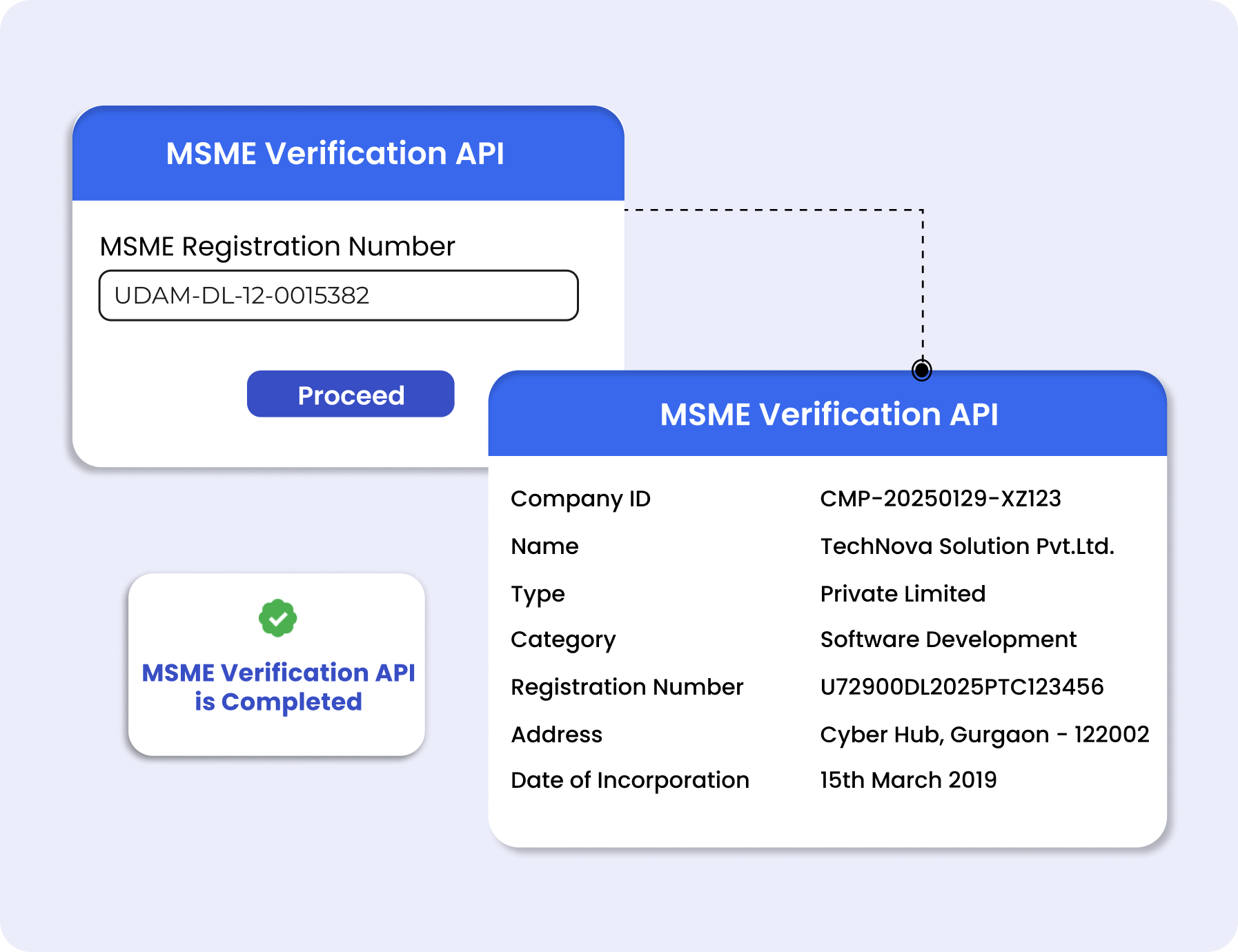
Task: Click the Address field label
Action: pyautogui.click(x=556, y=734)
